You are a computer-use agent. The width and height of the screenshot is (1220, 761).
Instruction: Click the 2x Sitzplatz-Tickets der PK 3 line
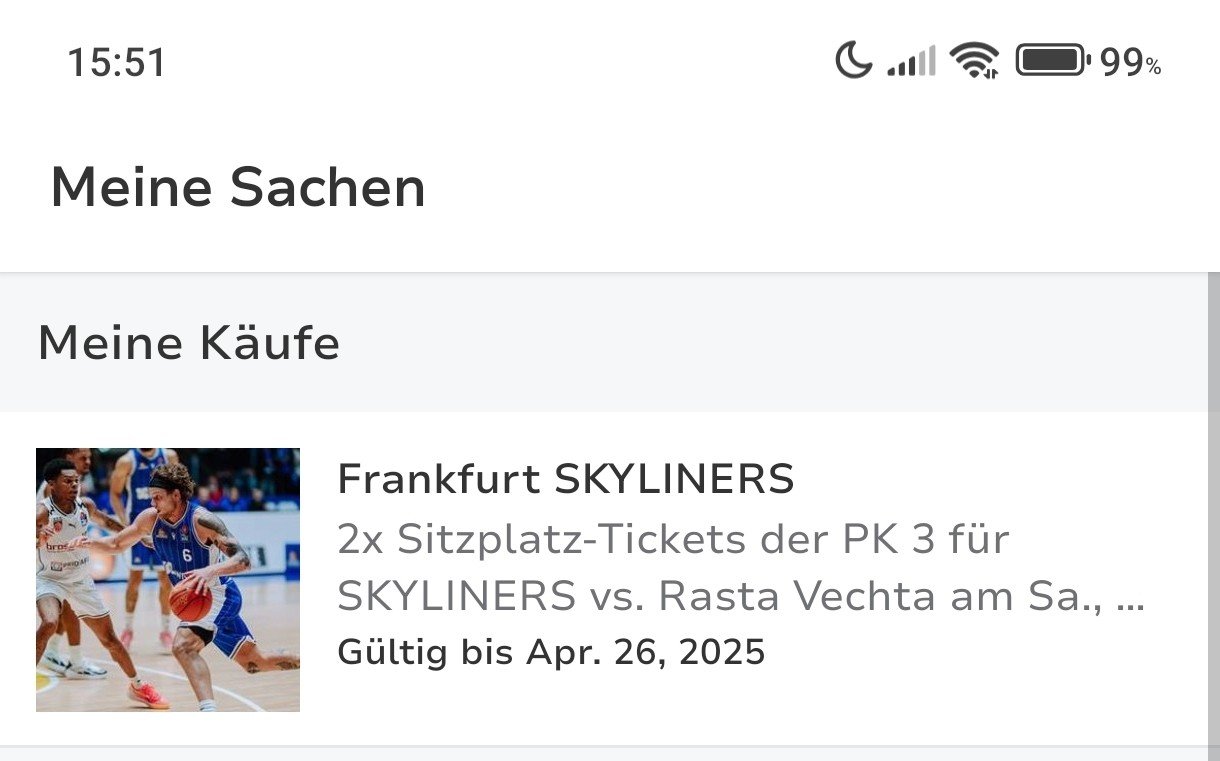point(673,539)
